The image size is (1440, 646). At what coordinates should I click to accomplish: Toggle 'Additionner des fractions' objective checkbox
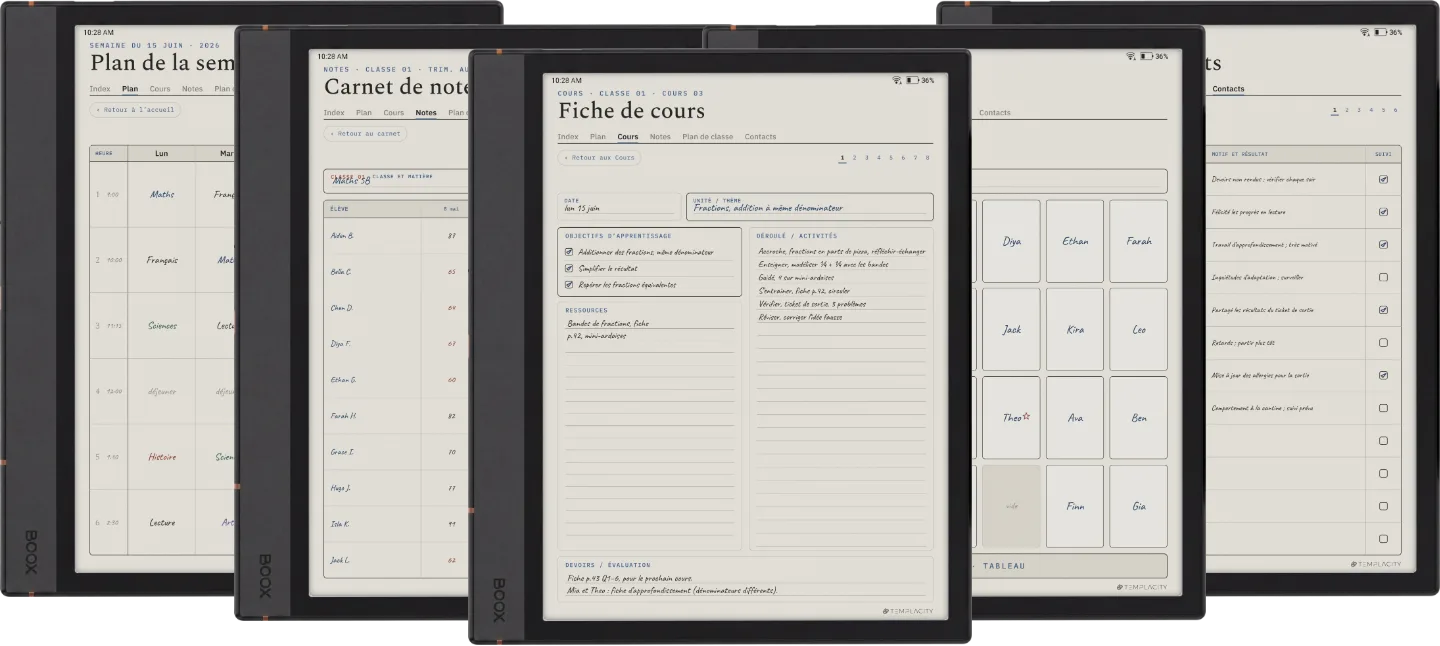click(x=569, y=252)
